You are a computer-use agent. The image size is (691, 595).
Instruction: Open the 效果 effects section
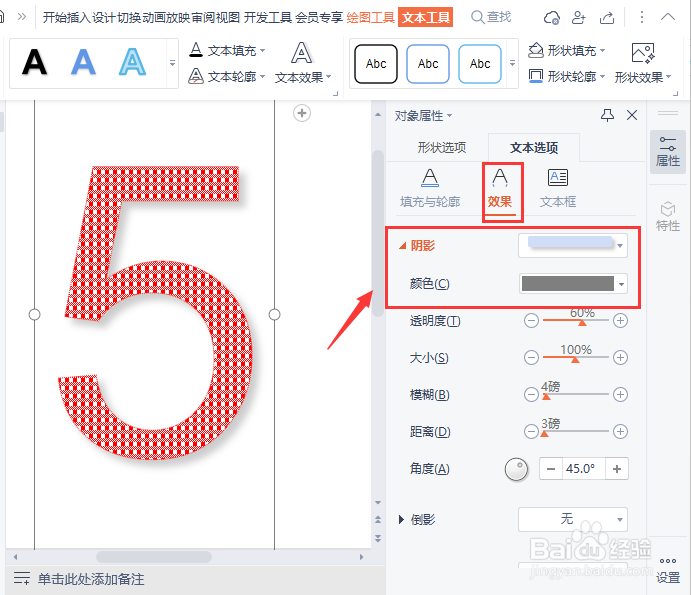coord(500,188)
